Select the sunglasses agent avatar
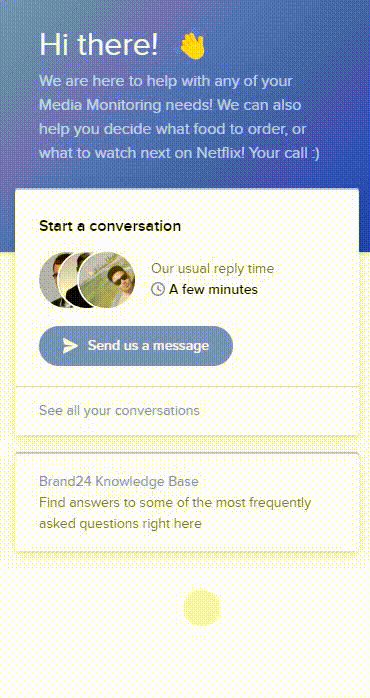 pos(107,280)
